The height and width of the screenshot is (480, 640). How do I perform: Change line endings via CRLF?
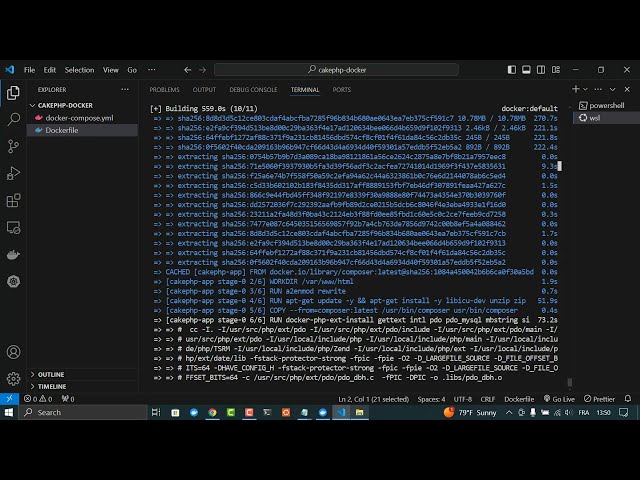click(x=488, y=399)
